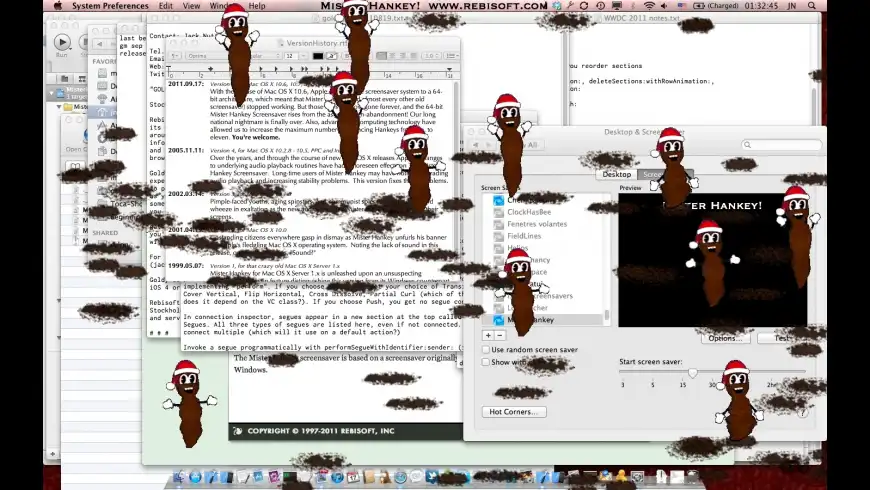Open the System Preferences application menu
Image resolution: width=870 pixels, height=490 pixels.
[110, 6]
